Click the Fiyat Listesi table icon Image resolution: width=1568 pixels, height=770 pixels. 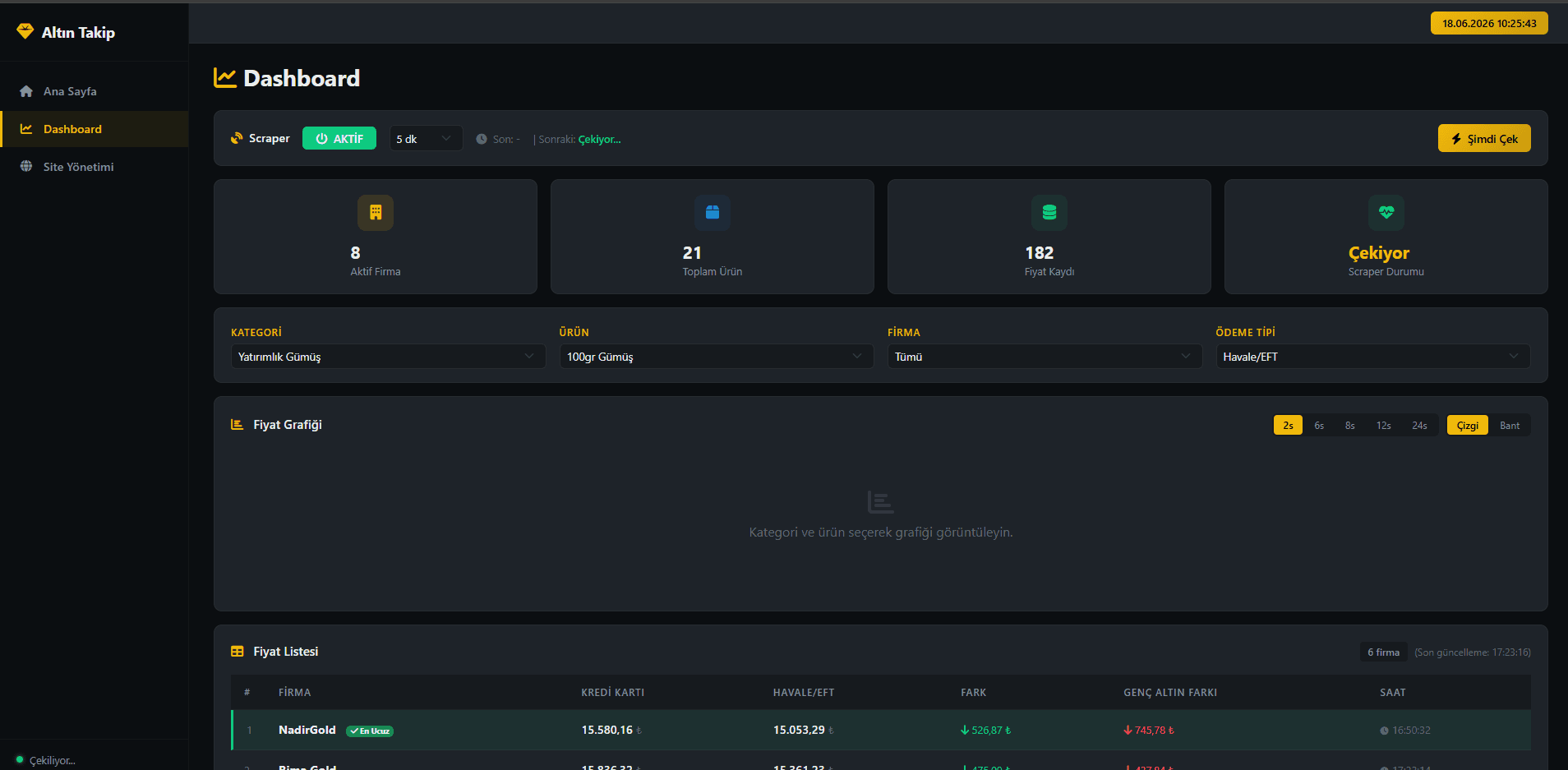tap(238, 652)
